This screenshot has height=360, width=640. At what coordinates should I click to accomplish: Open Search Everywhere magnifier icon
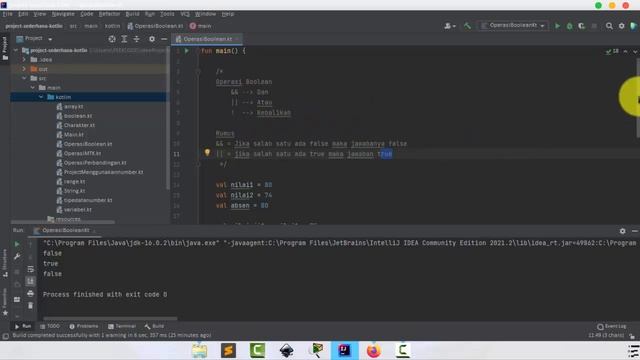pyautogui.click(x=609, y=26)
